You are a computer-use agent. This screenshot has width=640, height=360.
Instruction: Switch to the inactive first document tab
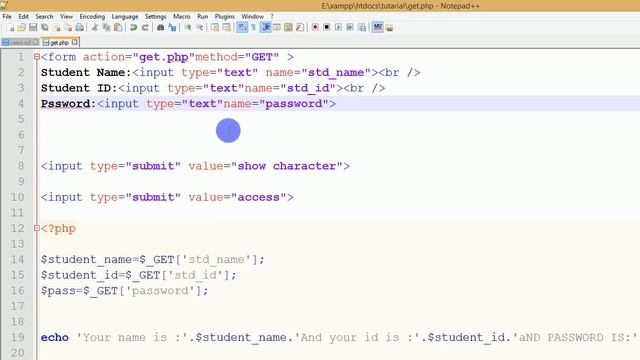click(20, 42)
